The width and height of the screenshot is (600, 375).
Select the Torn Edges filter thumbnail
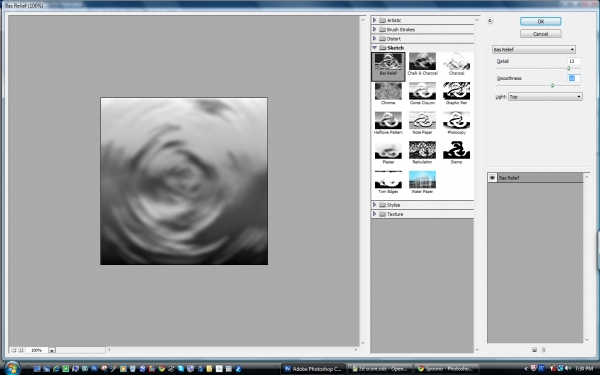(388, 179)
